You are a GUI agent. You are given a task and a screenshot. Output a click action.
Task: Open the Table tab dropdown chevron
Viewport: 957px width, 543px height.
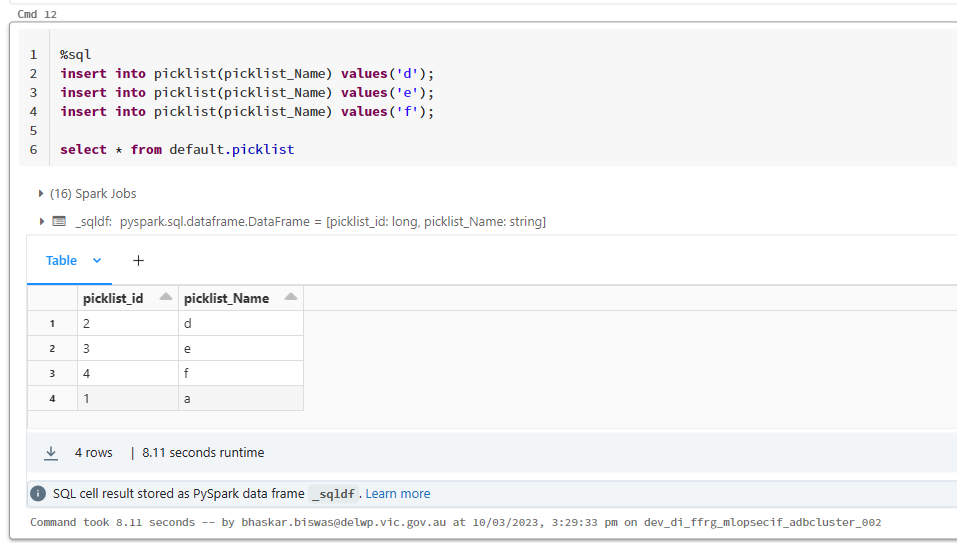click(97, 261)
